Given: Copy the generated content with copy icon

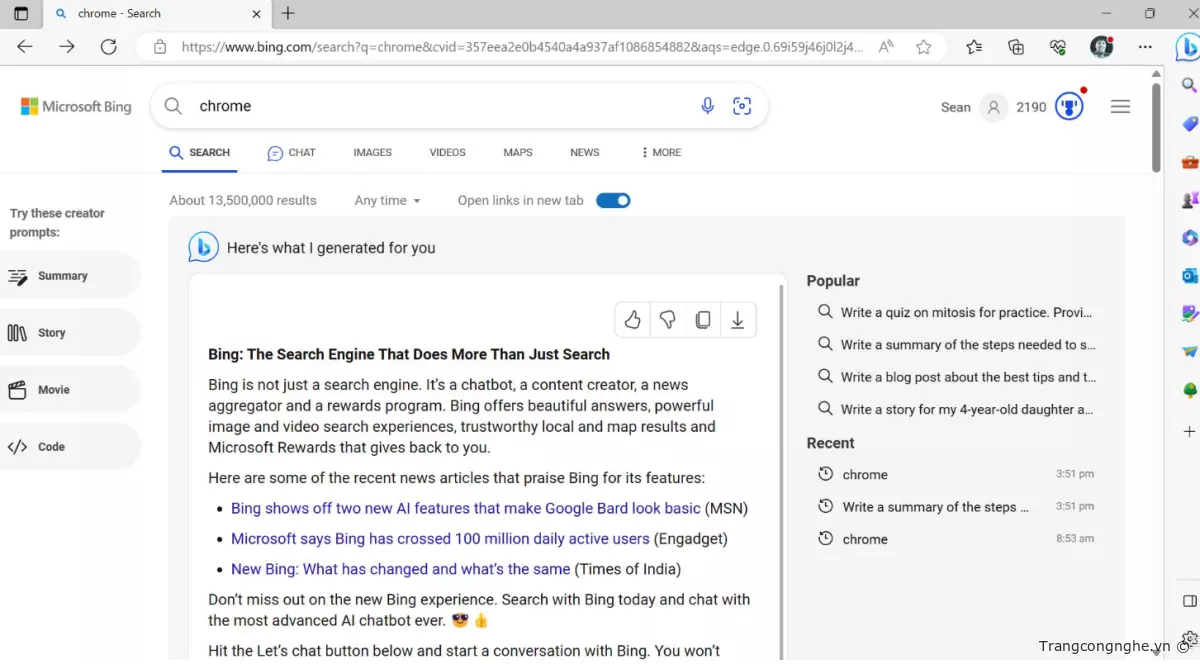Looking at the screenshot, I should pos(703,320).
